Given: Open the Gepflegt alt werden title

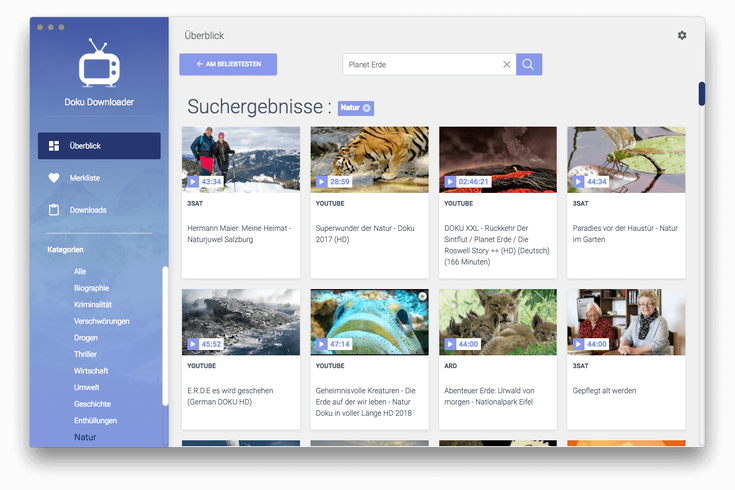Looking at the screenshot, I should (x=604, y=391).
